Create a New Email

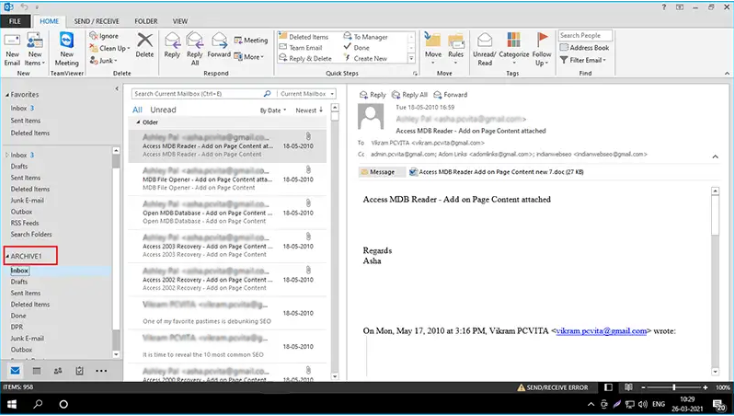(12, 49)
